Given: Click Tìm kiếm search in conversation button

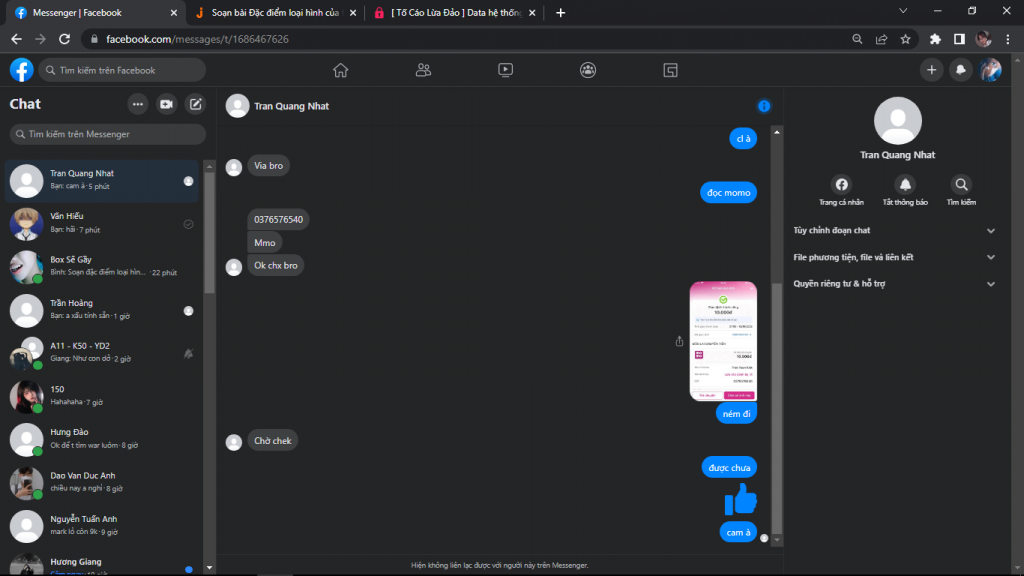Looking at the screenshot, I should pyautogui.click(x=961, y=185).
